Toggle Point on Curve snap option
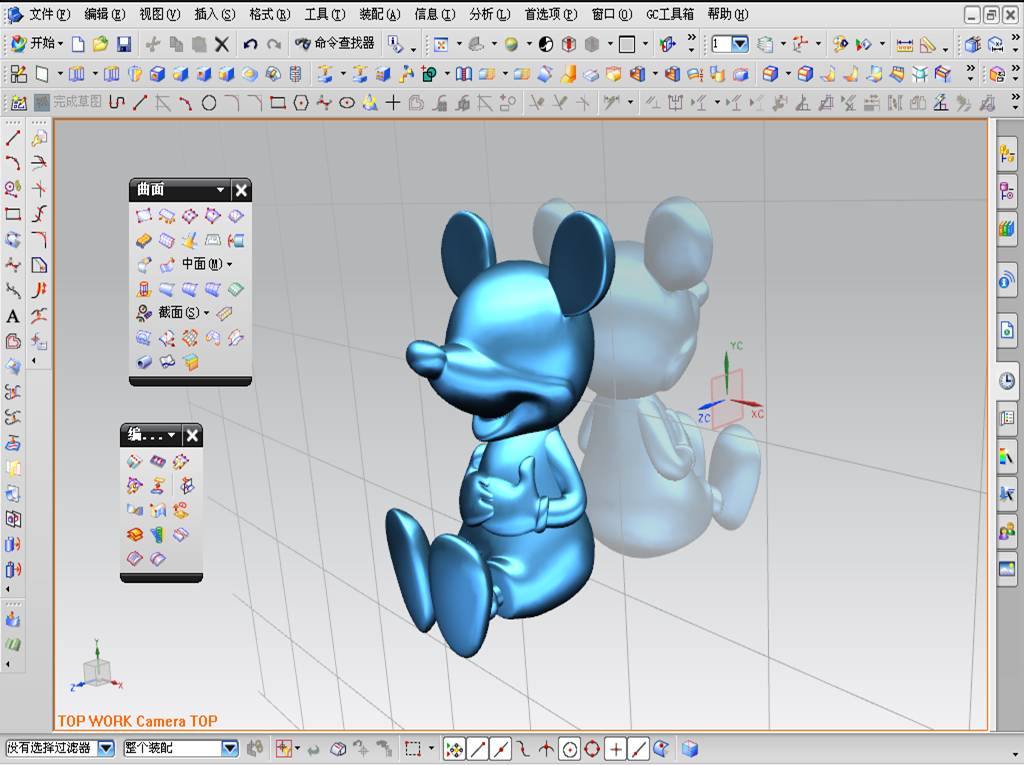This screenshot has width=1024, height=765. (x=638, y=749)
